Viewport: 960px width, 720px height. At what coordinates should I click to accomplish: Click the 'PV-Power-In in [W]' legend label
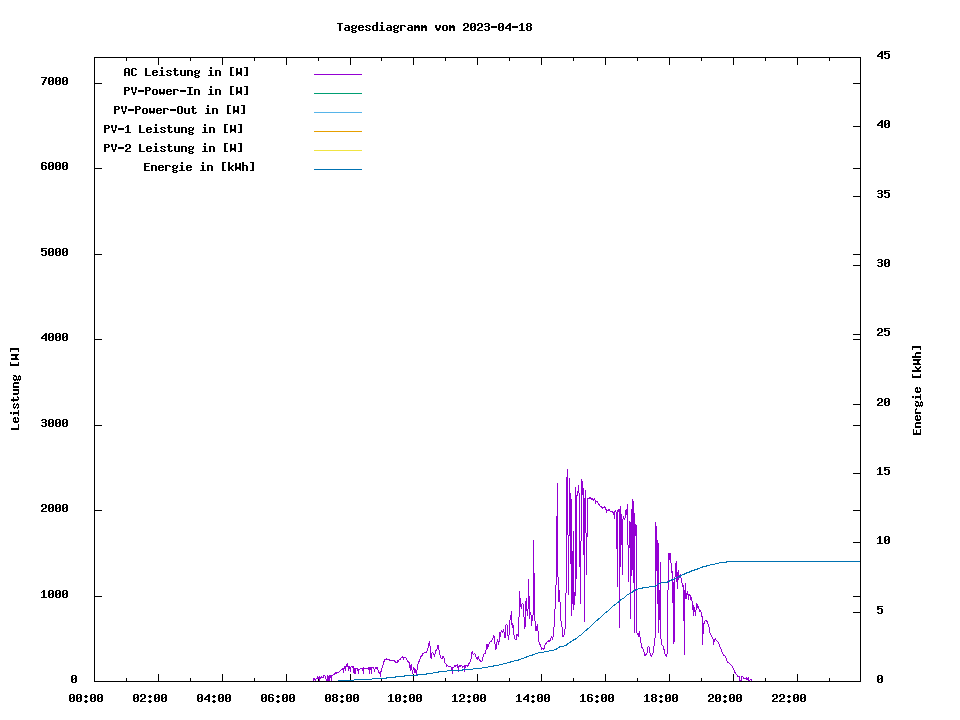pyautogui.click(x=186, y=91)
